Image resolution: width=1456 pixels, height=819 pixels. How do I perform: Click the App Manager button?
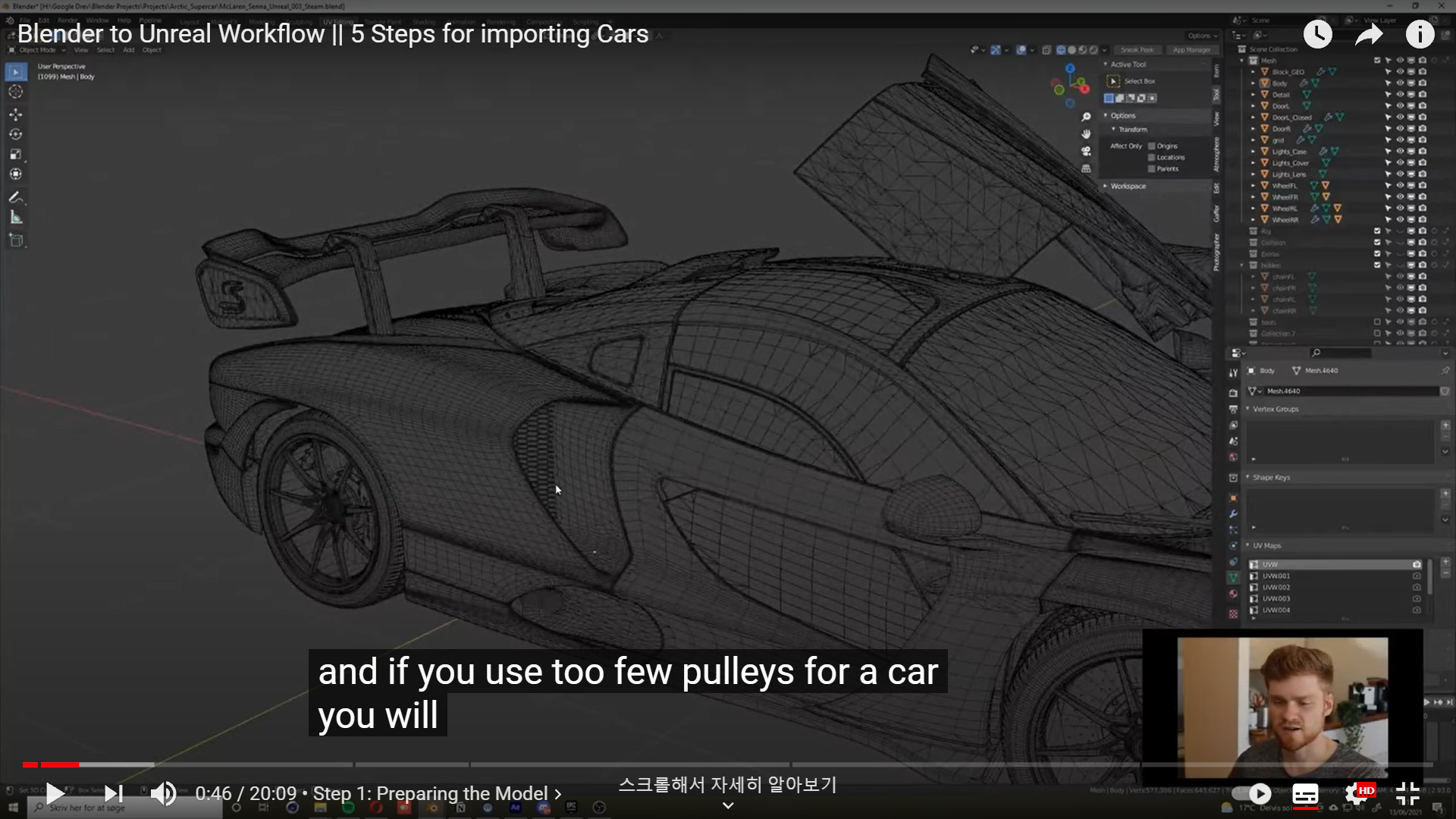(x=1191, y=50)
